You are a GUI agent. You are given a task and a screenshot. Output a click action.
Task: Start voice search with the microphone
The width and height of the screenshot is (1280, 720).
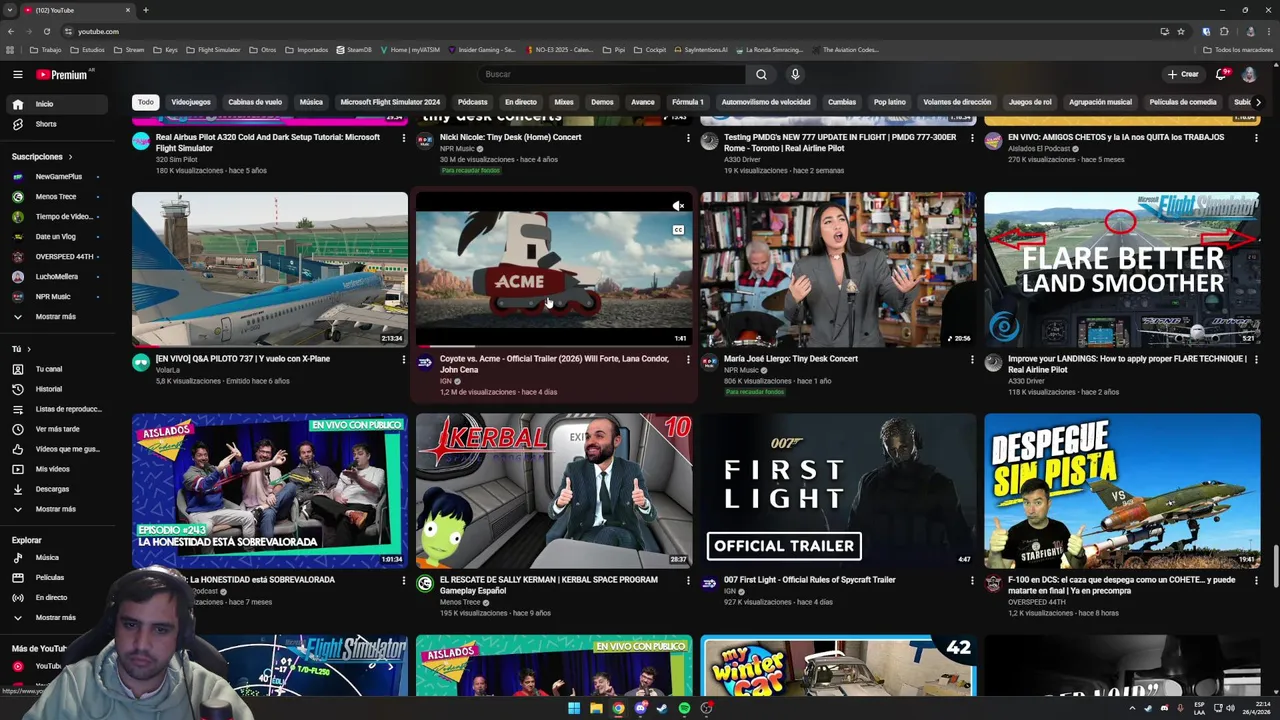click(795, 74)
